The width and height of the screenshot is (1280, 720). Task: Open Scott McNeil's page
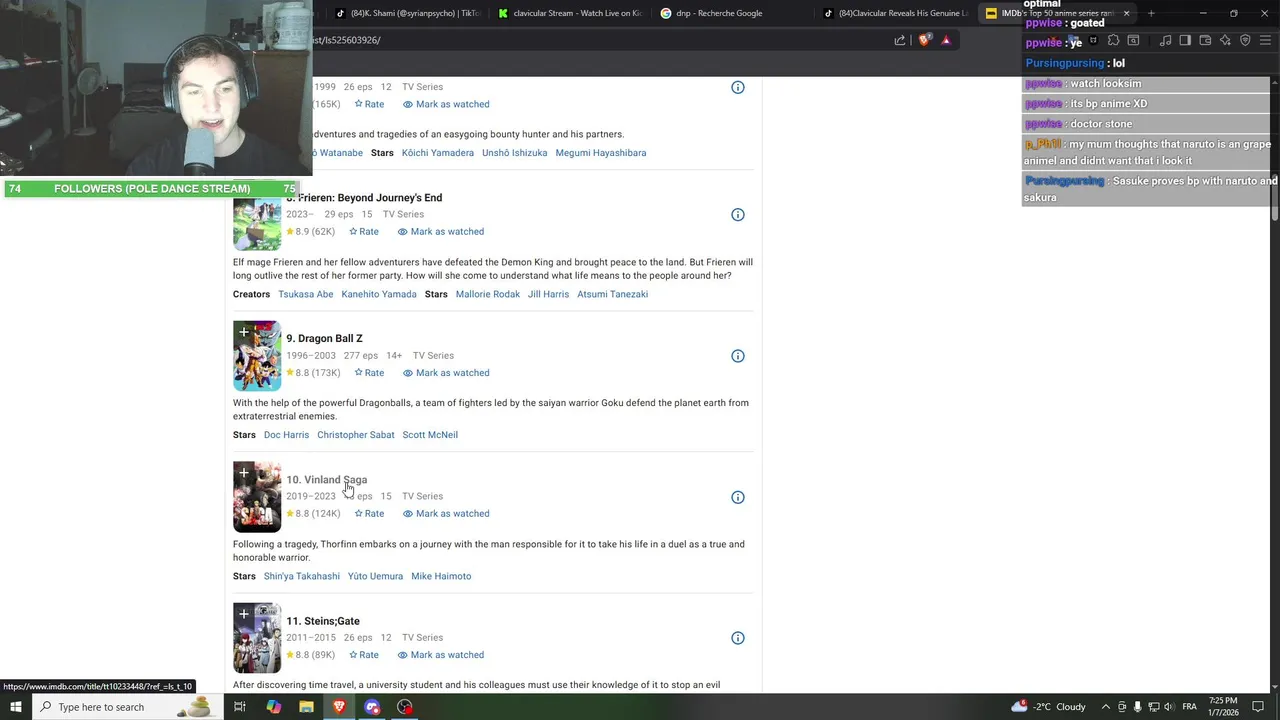[x=430, y=435]
